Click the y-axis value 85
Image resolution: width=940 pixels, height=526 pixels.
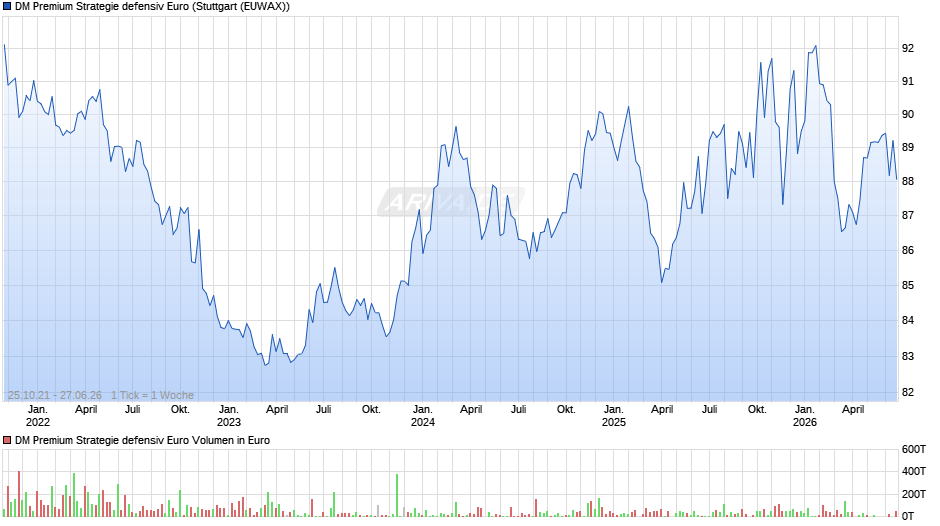[908, 285]
